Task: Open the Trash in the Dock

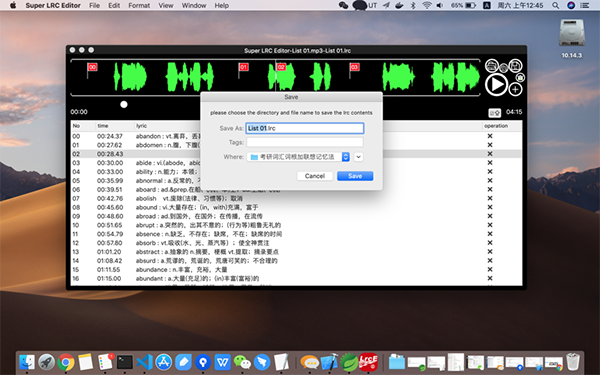Action: [x=573, y=362]
